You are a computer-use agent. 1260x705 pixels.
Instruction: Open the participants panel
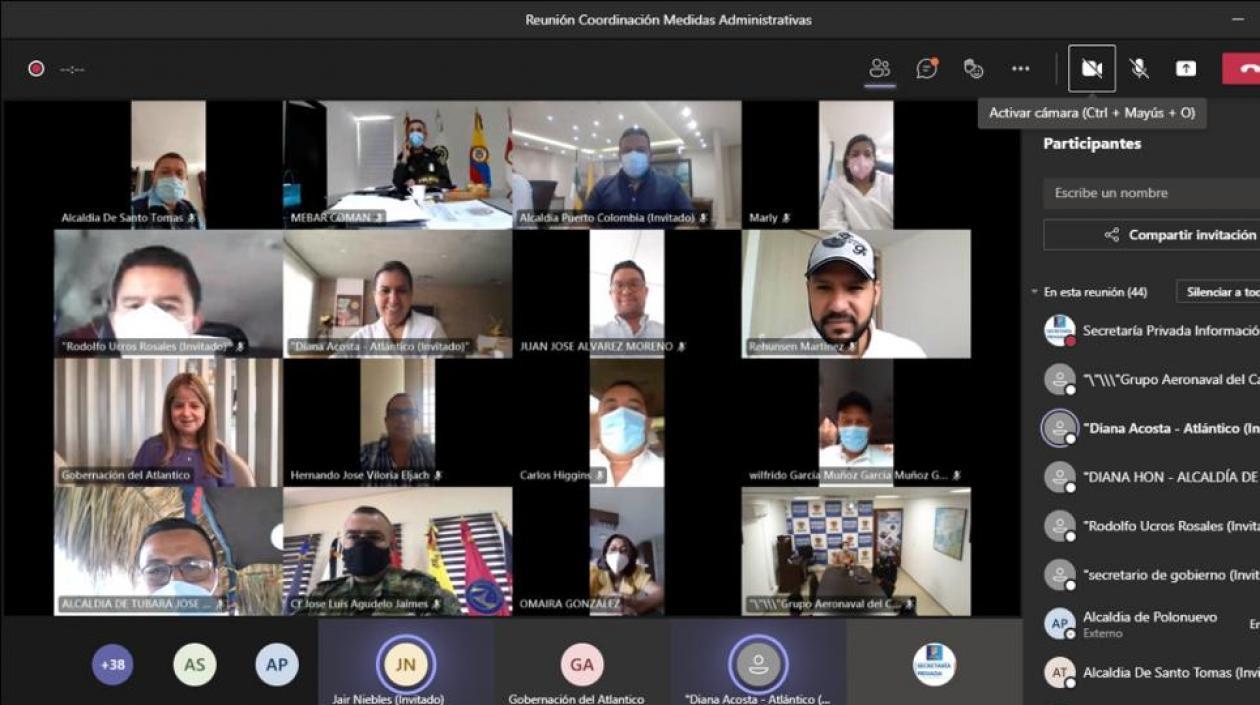point(880,67)
